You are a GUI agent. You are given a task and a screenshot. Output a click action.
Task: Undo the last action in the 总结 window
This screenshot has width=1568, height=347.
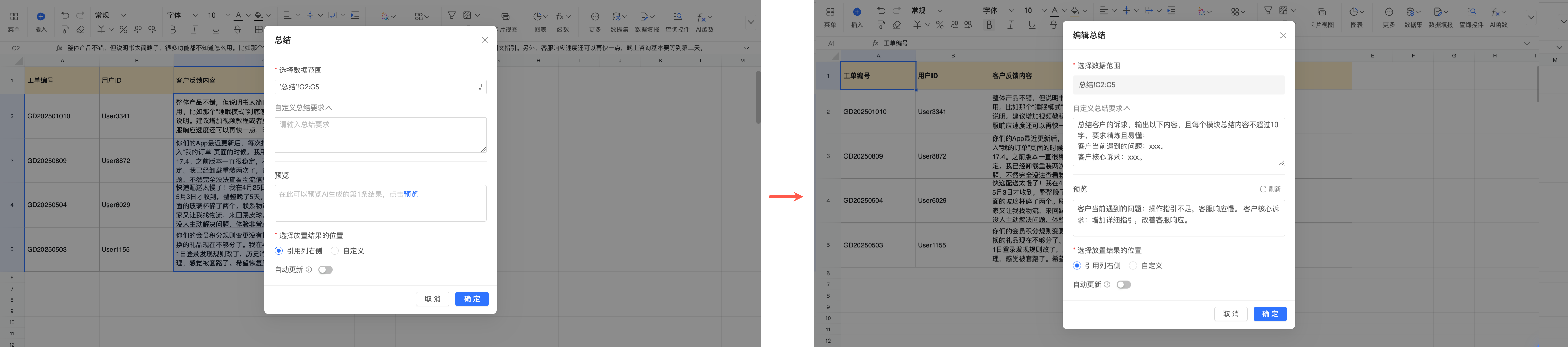tap(65, 15)
